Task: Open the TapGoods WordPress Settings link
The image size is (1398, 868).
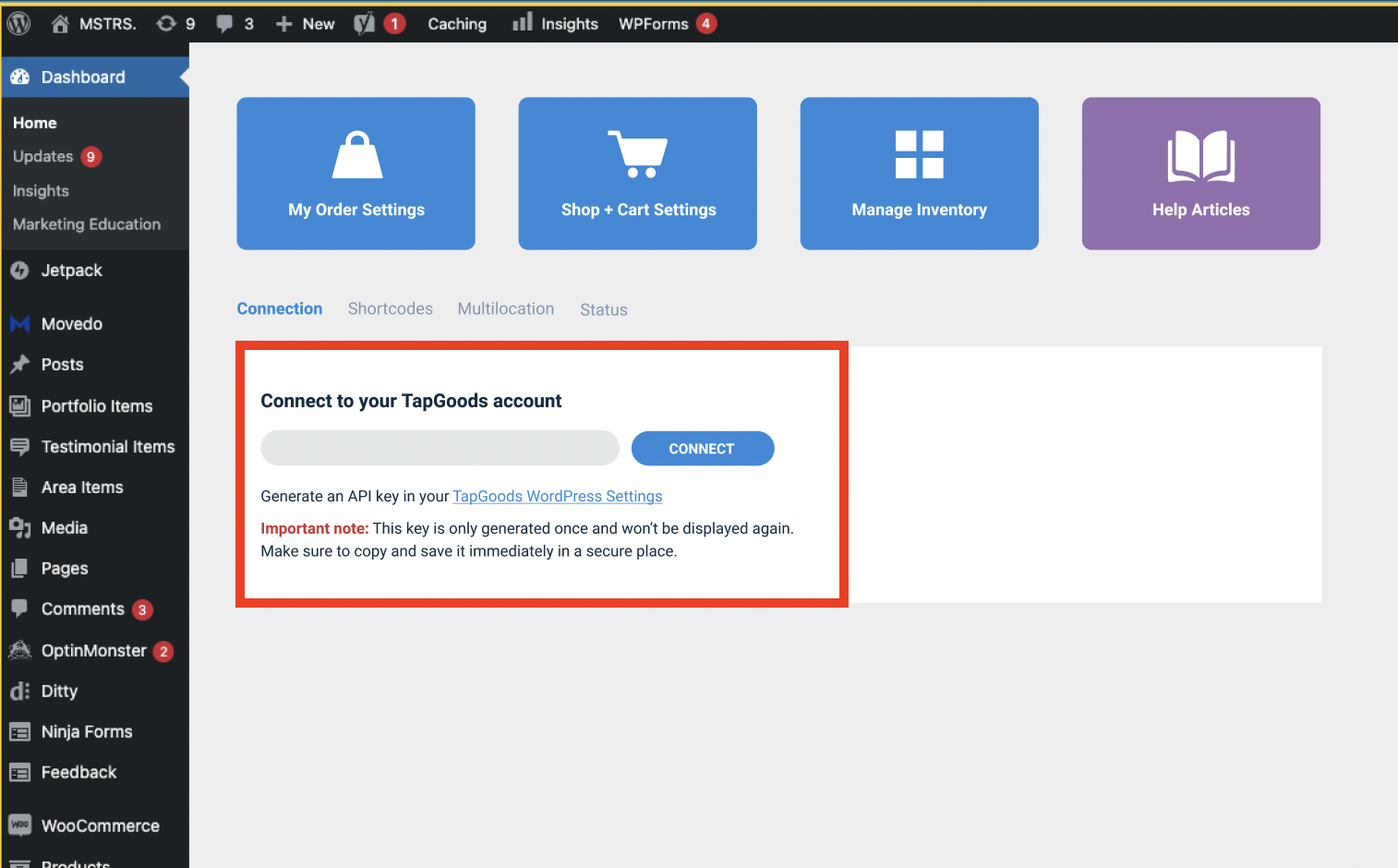Action: pyautogui.click(x=558, y=496)
